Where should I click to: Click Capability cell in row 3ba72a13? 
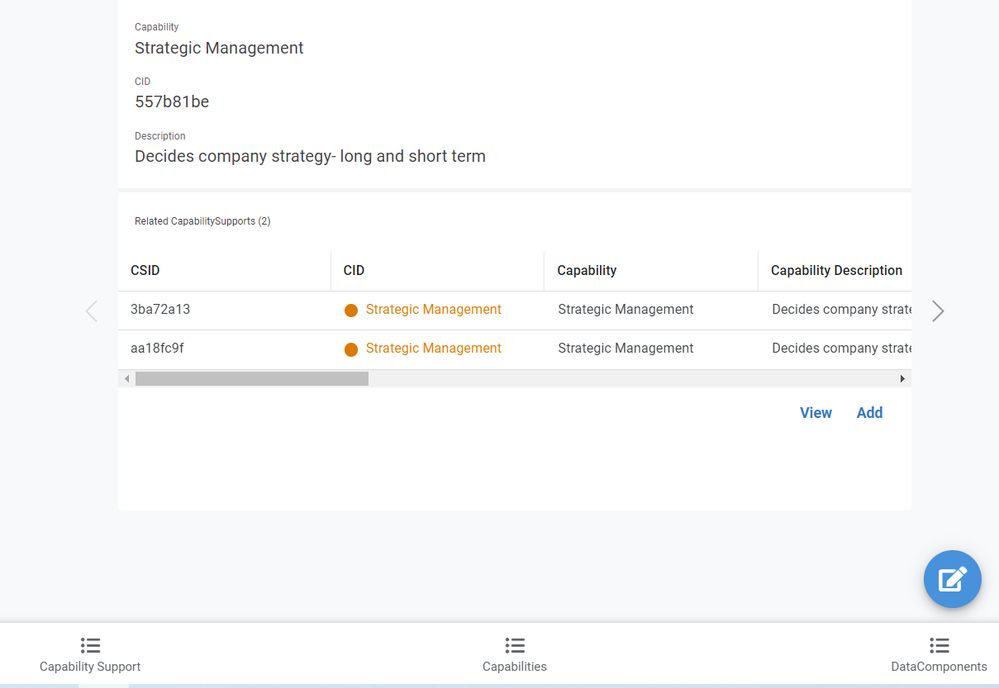pos(651,310)
